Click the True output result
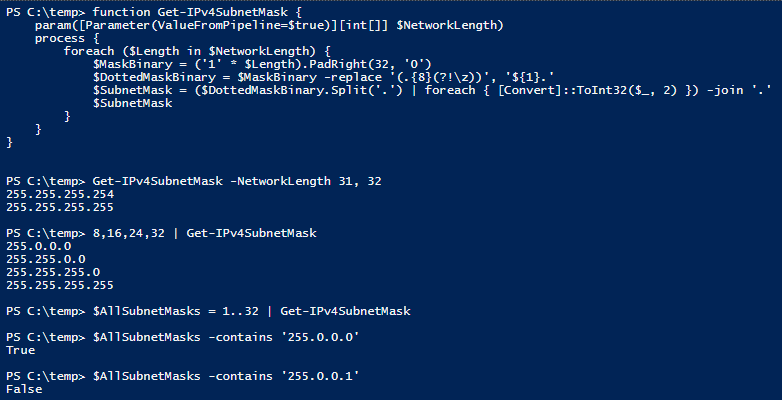782x400 pixels. (20, 350)
